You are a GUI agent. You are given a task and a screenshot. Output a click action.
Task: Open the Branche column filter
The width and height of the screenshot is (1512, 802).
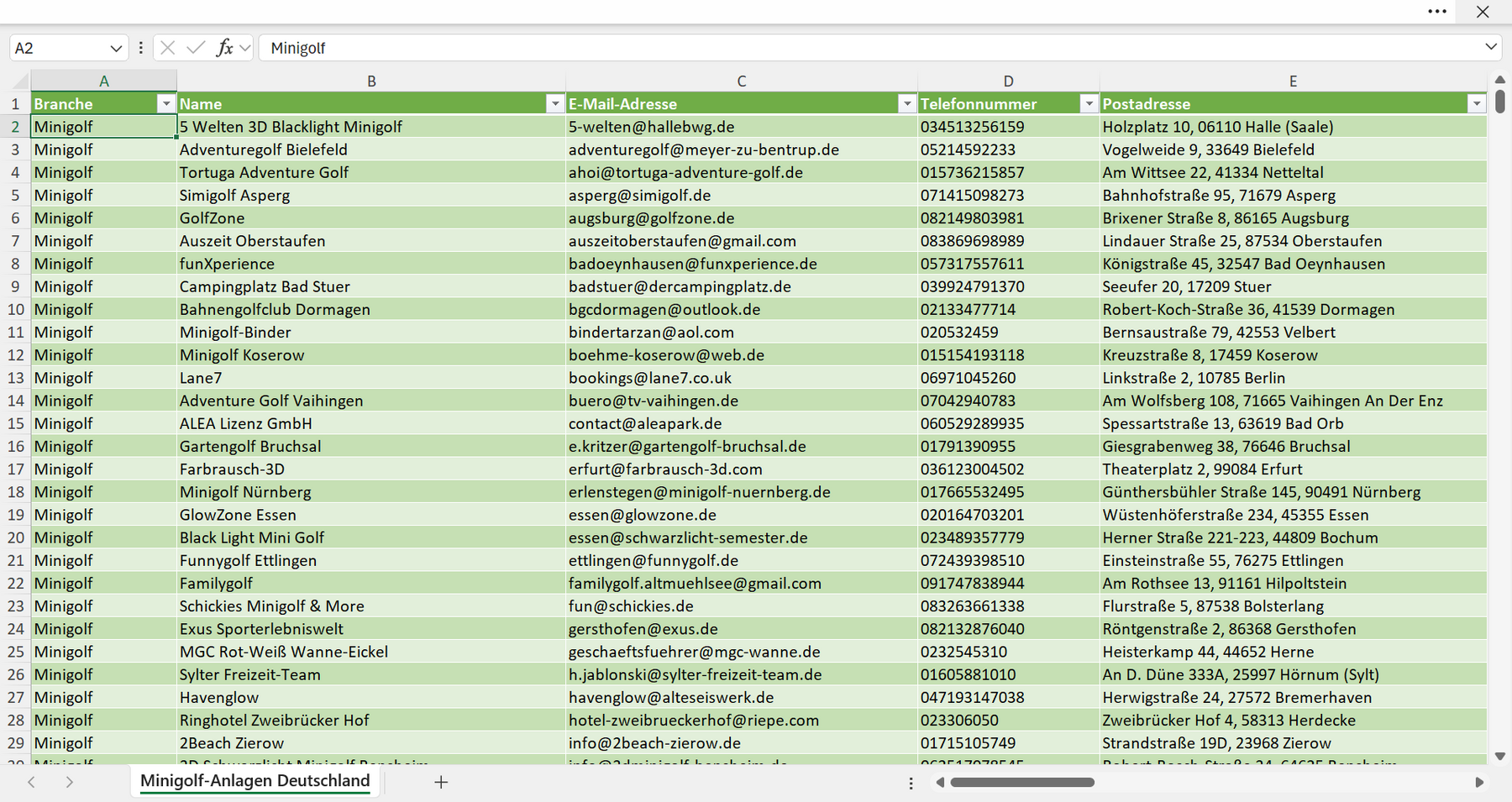point(166,103)
